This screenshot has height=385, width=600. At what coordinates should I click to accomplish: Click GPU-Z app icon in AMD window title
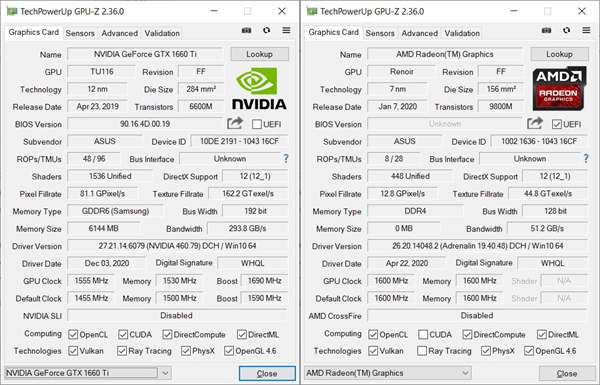point(312,11)
